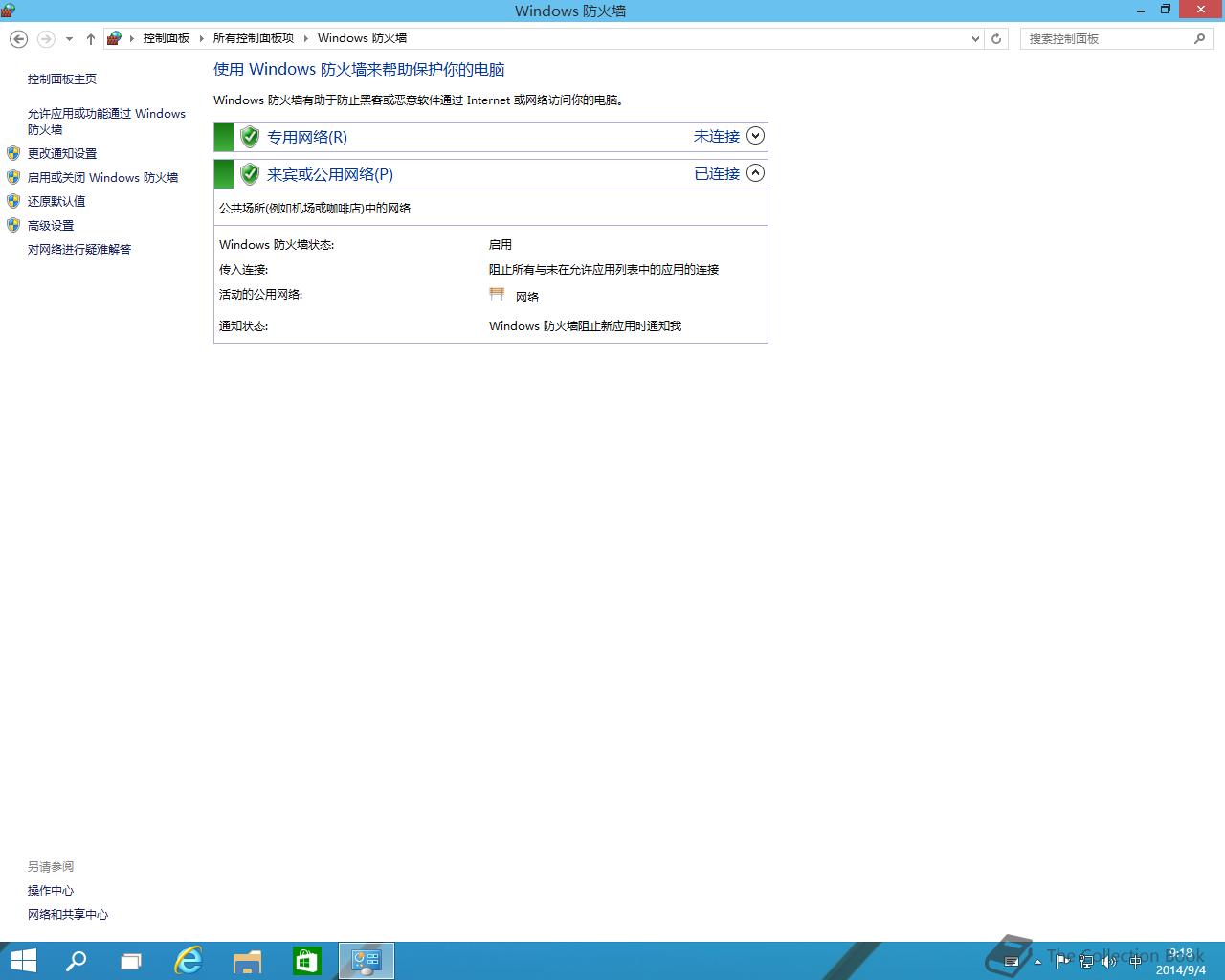Click the Forward navigation arrow
This screenshot has width=1225, height=980.
click(x=46, y=38)
